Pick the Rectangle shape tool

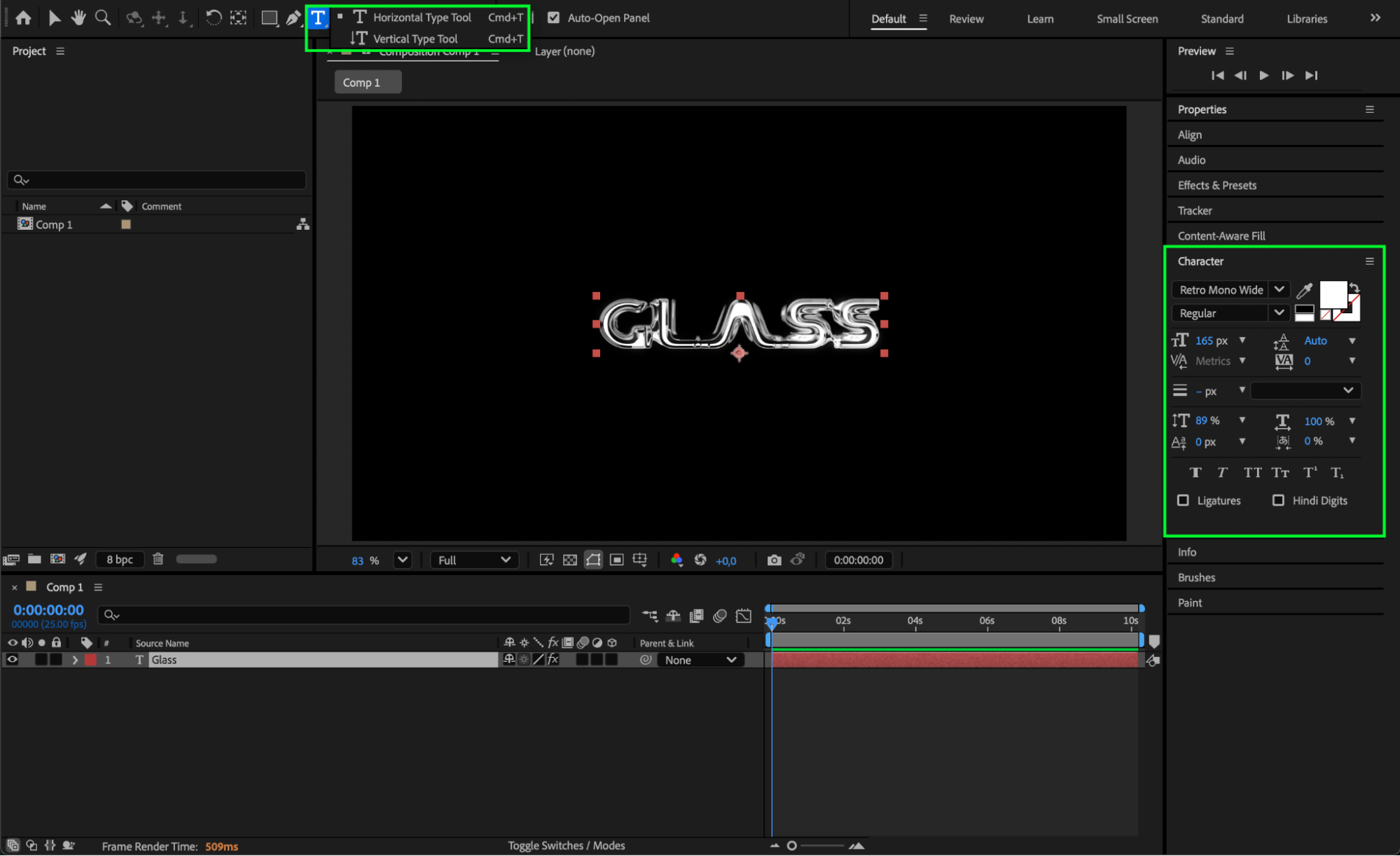click(x=269, y=18)
